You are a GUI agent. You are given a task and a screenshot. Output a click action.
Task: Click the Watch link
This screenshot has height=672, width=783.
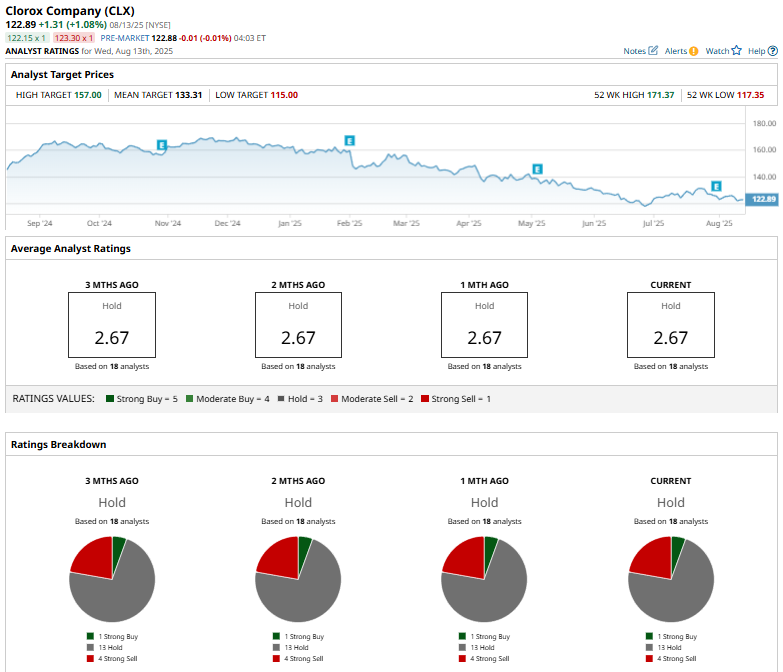(717, 51)
